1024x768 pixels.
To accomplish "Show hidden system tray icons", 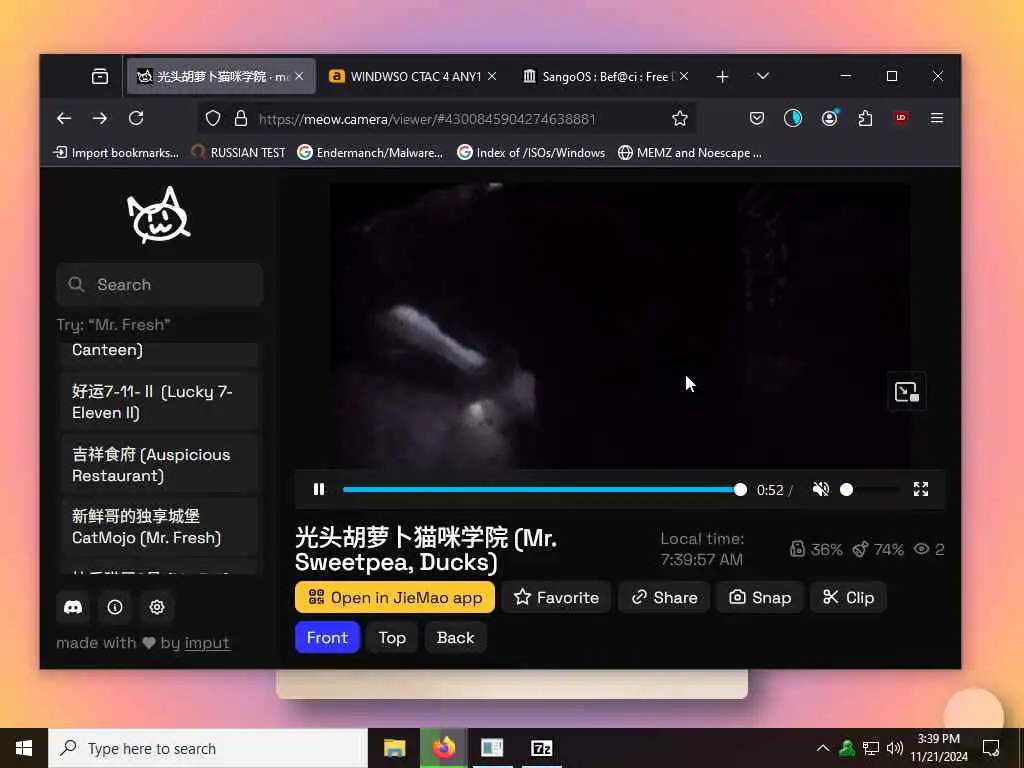I will coord(823,748).
